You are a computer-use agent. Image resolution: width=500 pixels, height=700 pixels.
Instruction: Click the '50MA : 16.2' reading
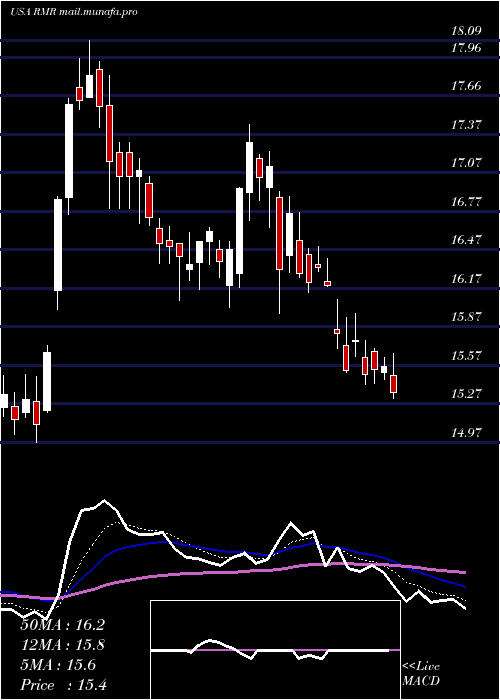coord(63,625)
